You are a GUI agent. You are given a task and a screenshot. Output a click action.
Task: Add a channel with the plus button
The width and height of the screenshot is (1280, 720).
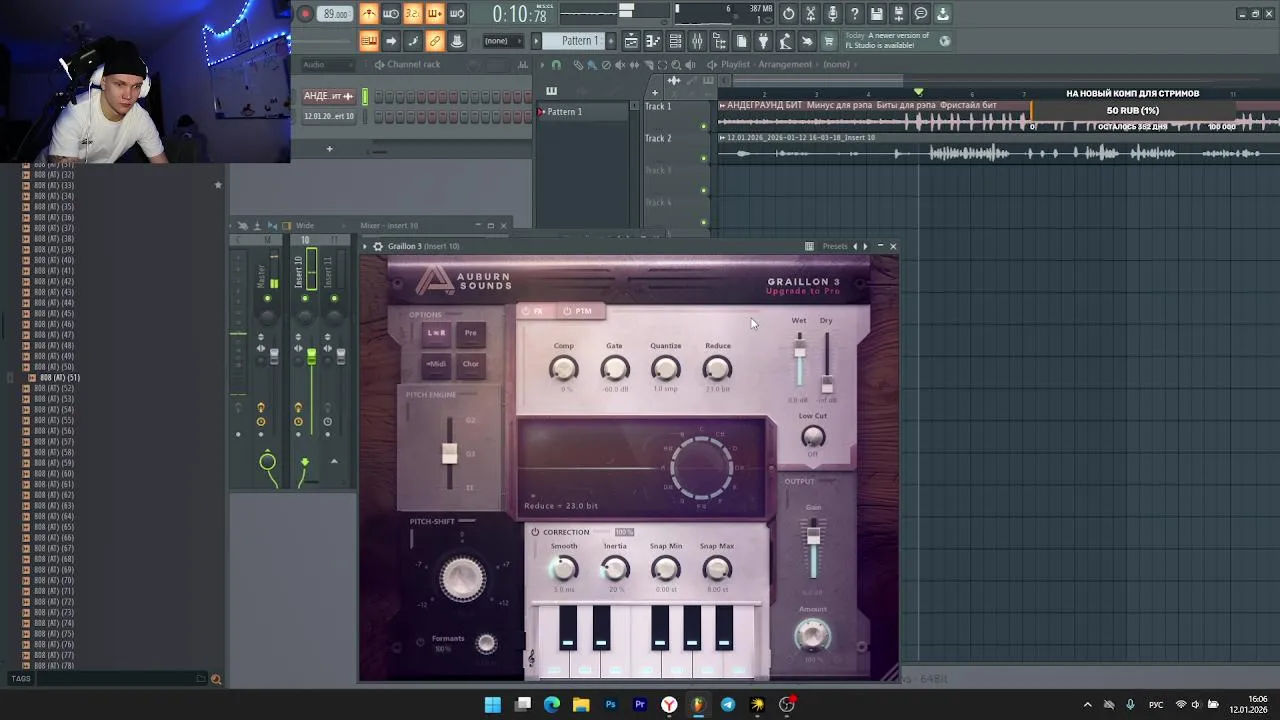point(329,149)
